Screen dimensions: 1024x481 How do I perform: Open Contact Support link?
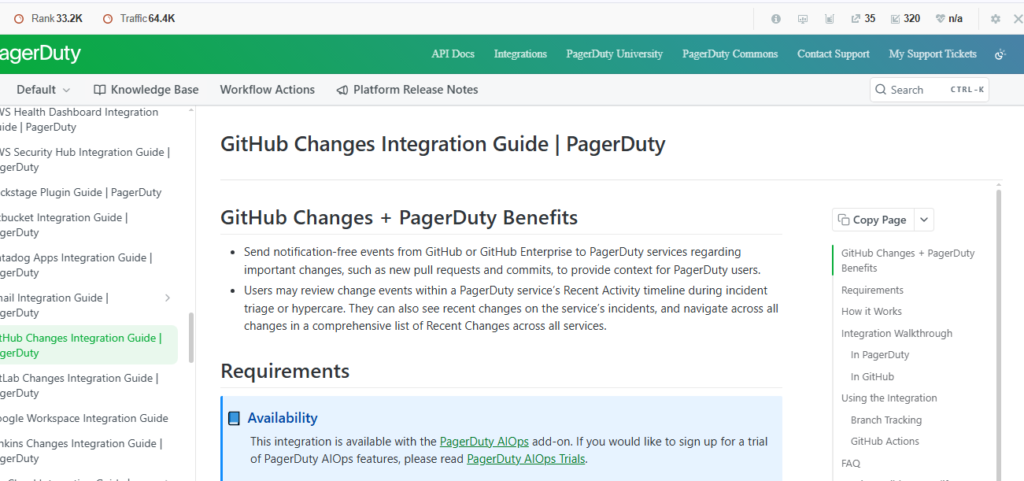(833, 54)
